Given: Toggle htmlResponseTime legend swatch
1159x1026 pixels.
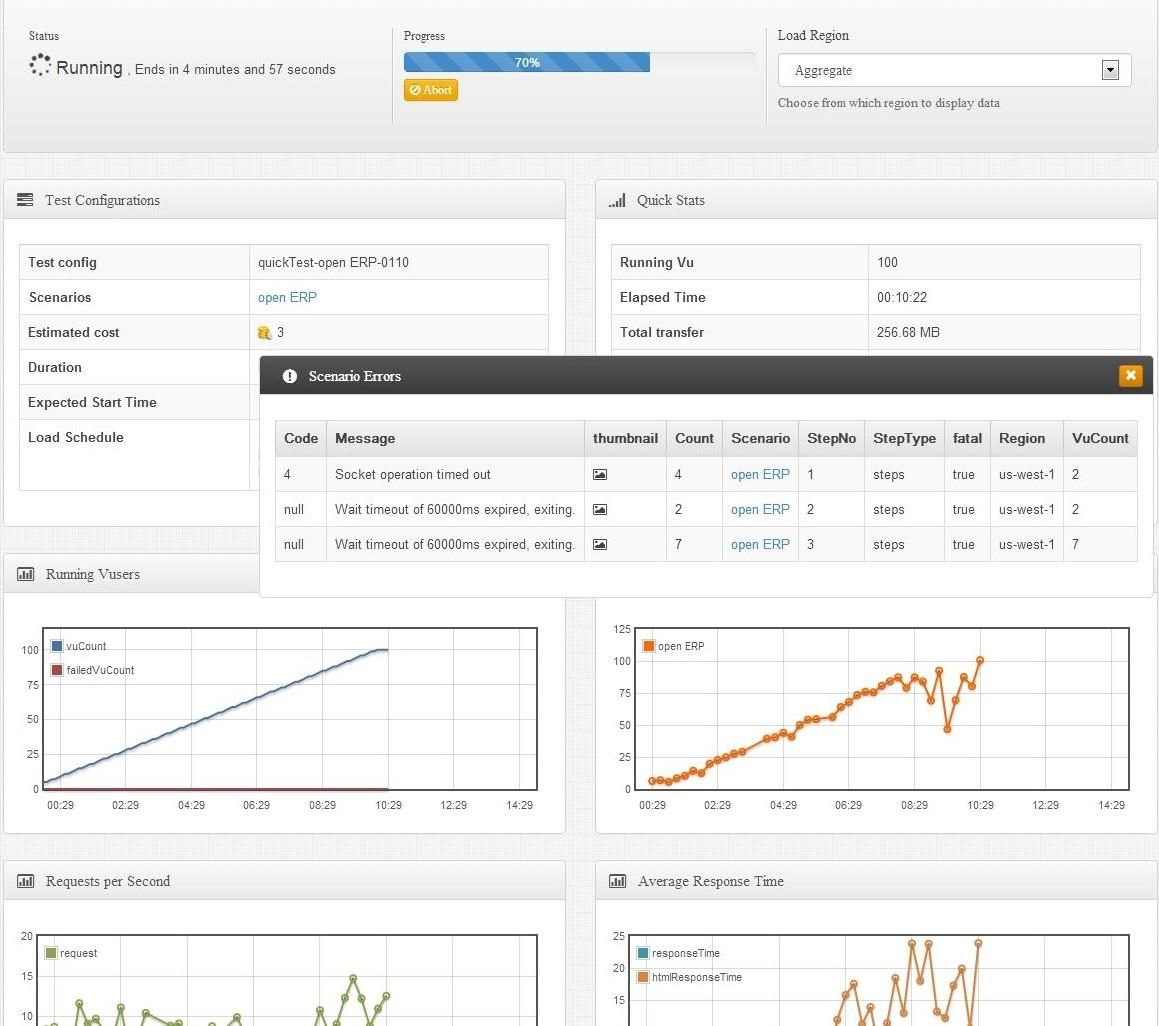Looking at the screenshot, I should click(643, 977).
